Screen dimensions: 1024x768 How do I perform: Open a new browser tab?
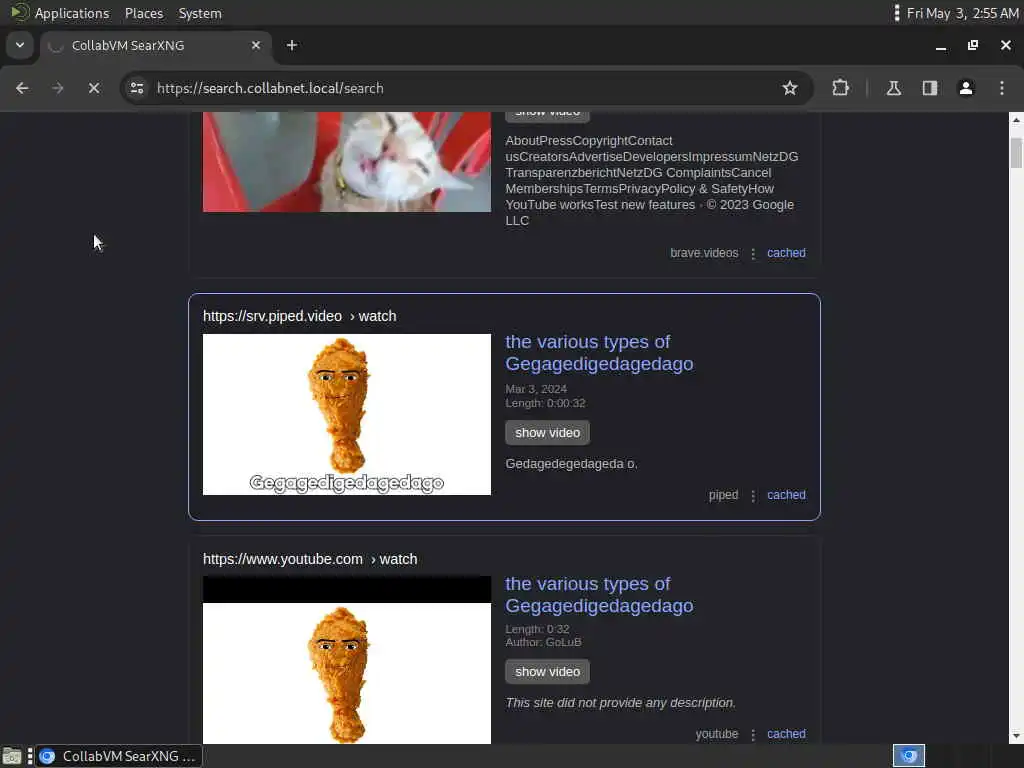point(292,45)
